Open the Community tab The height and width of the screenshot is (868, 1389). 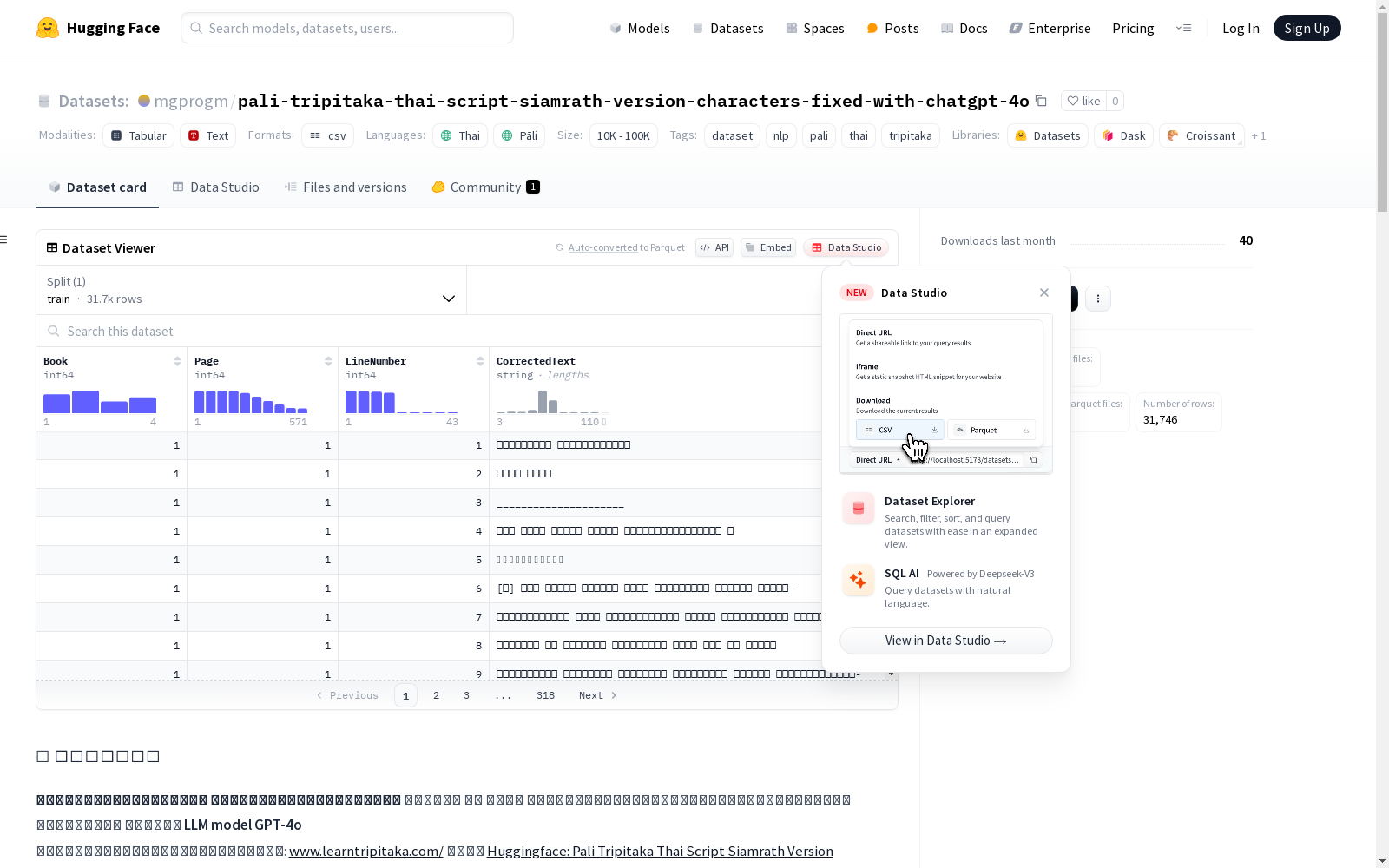pos(485,187)
